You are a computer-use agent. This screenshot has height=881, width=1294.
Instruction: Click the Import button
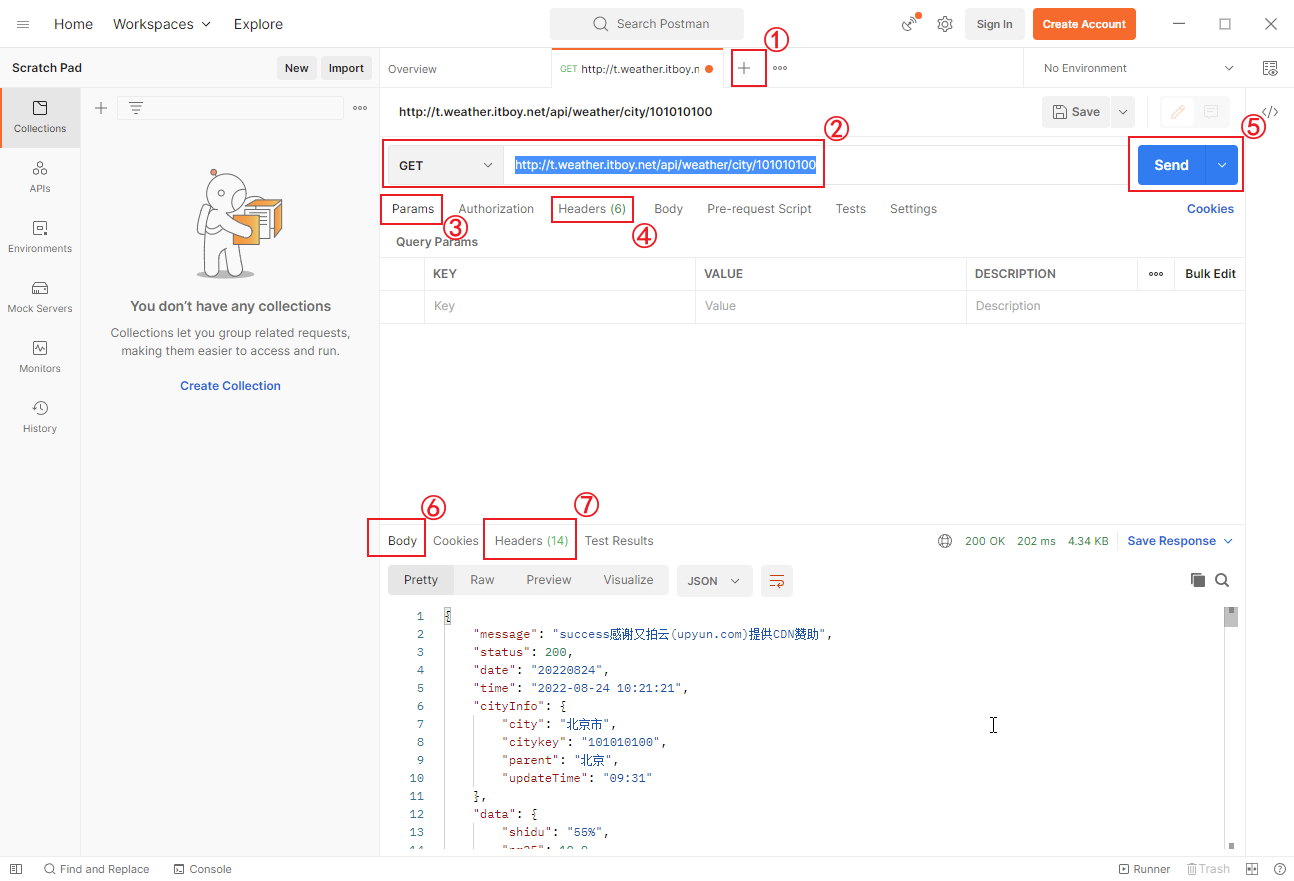point(346,68)
